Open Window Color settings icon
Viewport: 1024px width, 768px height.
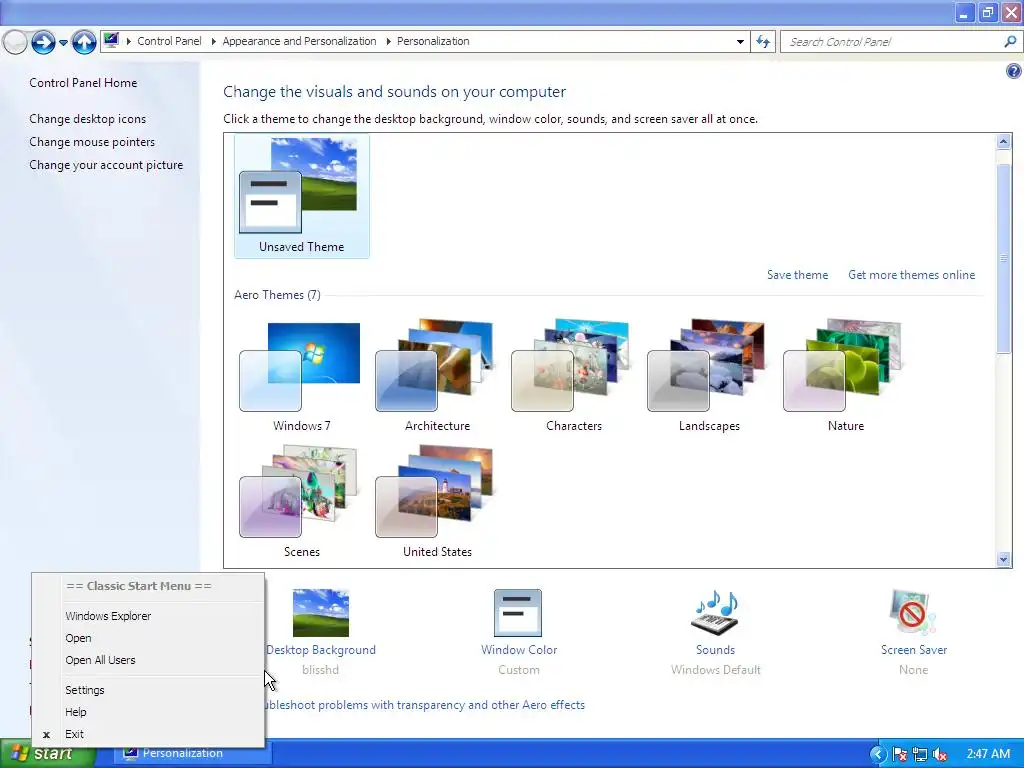coord(518,613)
